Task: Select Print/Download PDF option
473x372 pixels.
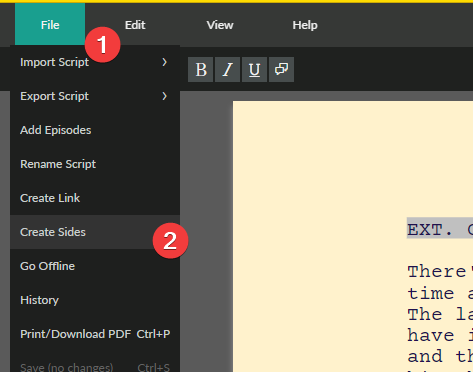Action: (x=95, y=334)
